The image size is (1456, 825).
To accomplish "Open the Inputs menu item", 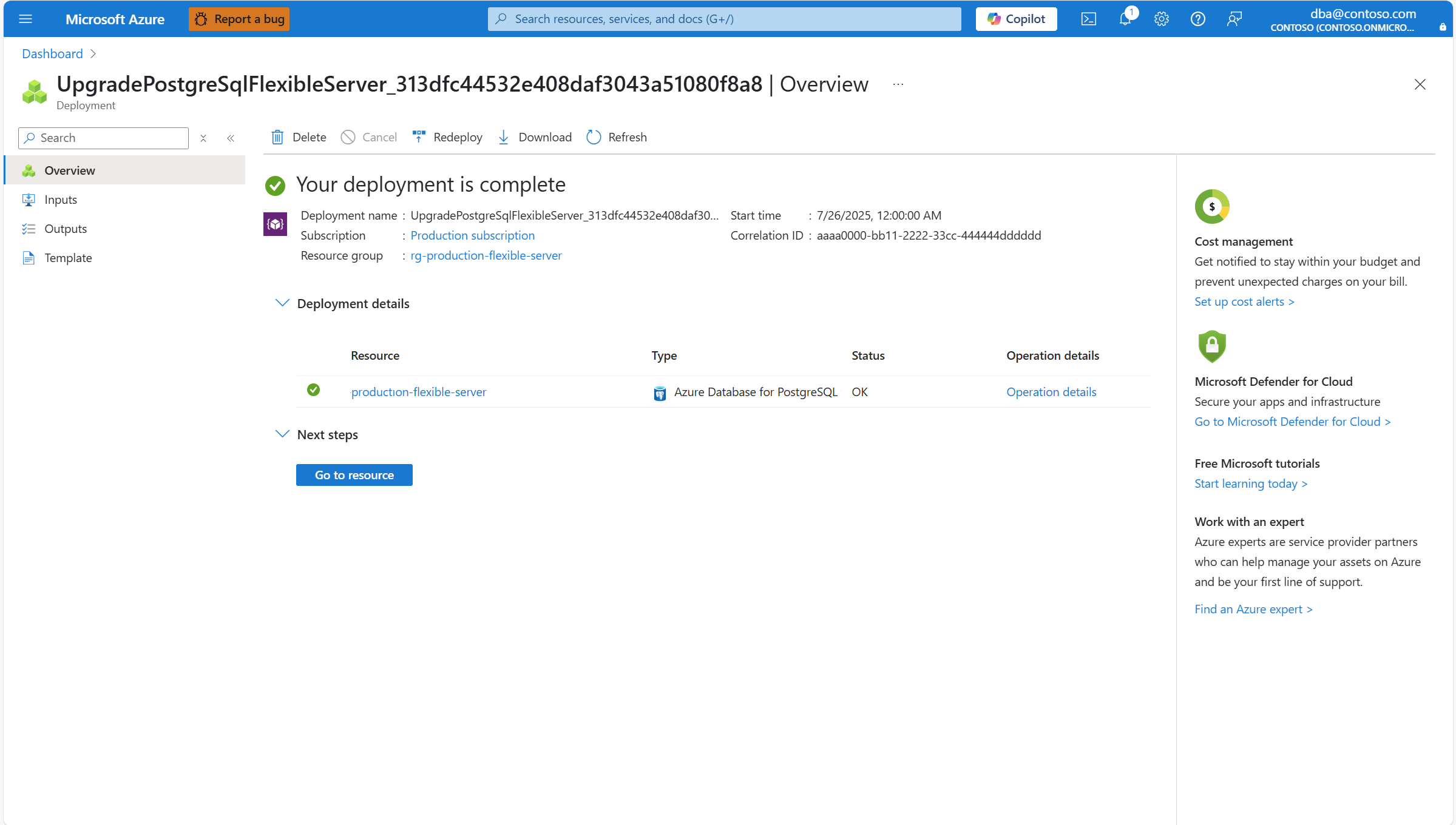I will 61,200.
